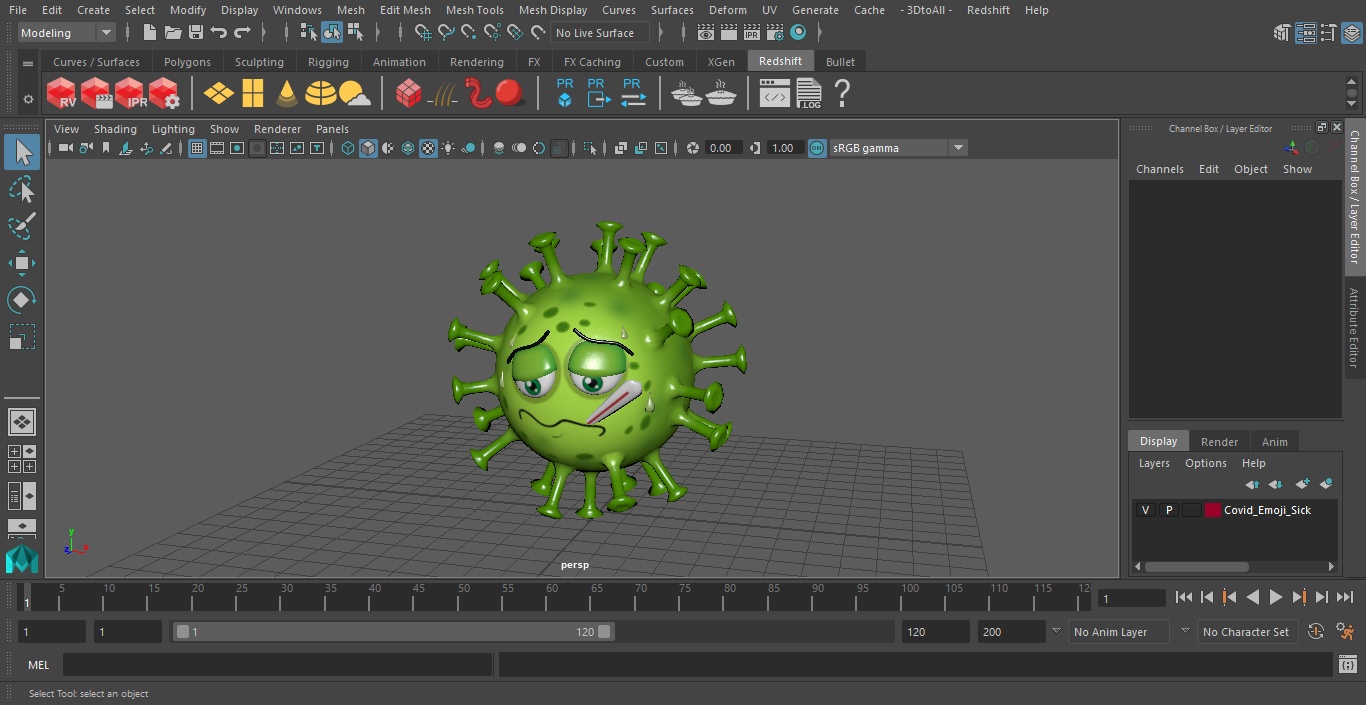Click the viewport gamma 1.00 field
The width and height of the screenshot is (1366, 705).
(783, 148)
